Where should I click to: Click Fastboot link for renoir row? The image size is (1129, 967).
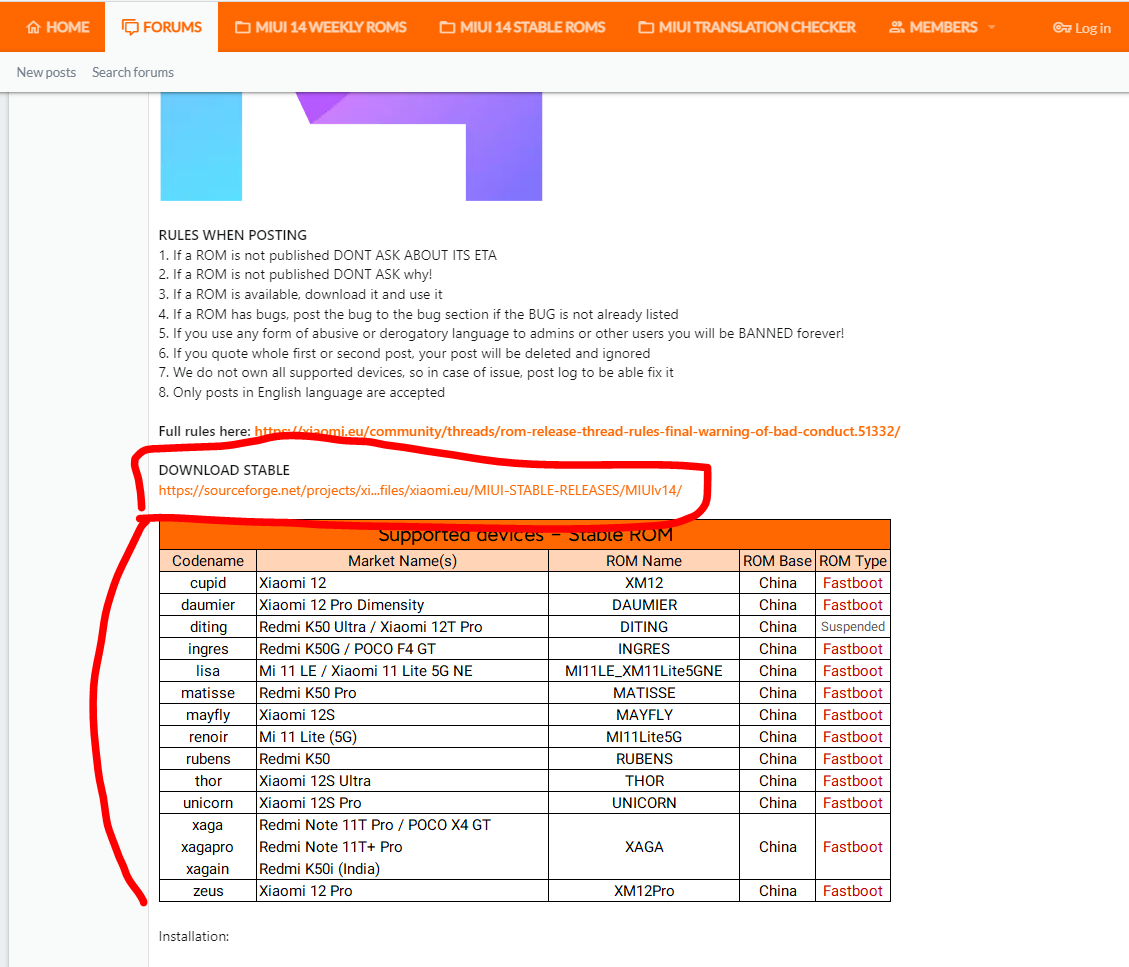853,737
